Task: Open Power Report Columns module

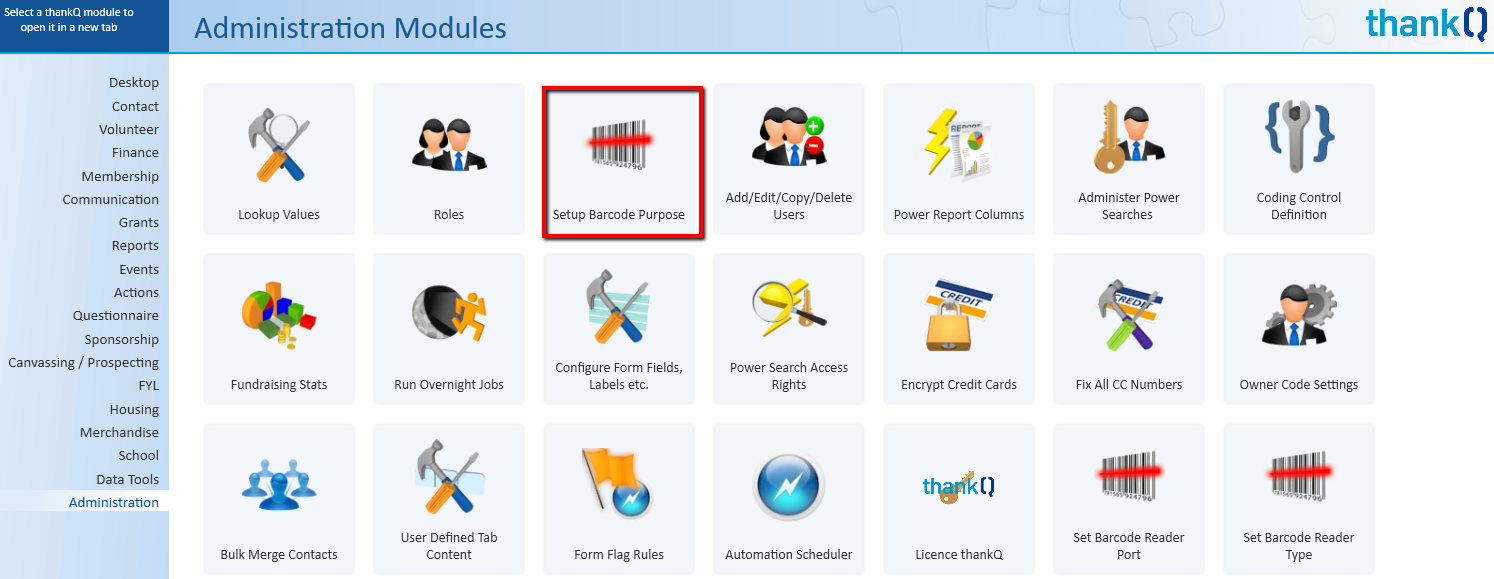Action: [x=959, y=159]
